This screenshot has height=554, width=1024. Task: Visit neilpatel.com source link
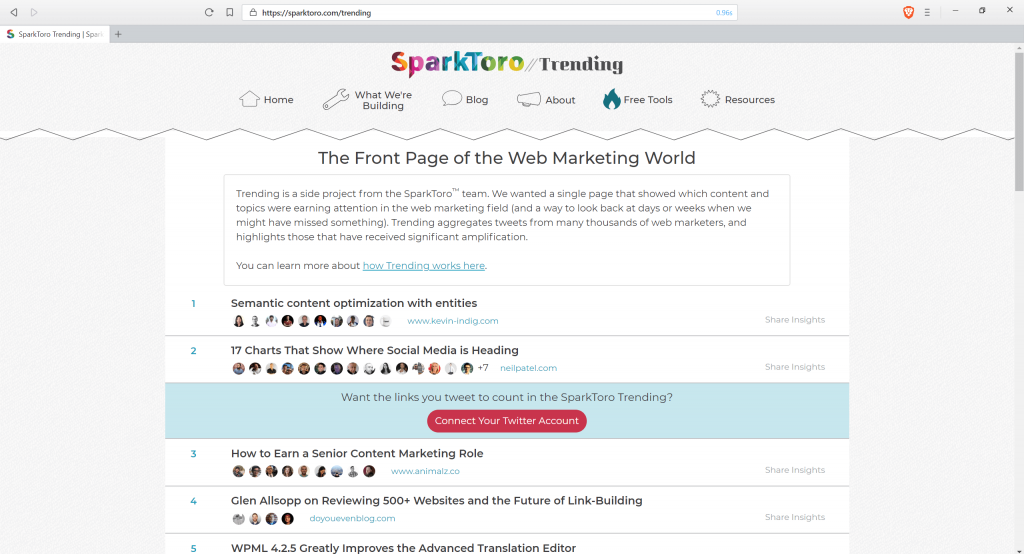point(528,368)
